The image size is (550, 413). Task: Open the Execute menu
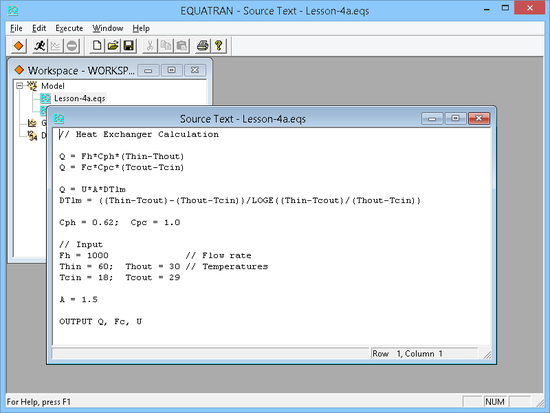point(69,28)
